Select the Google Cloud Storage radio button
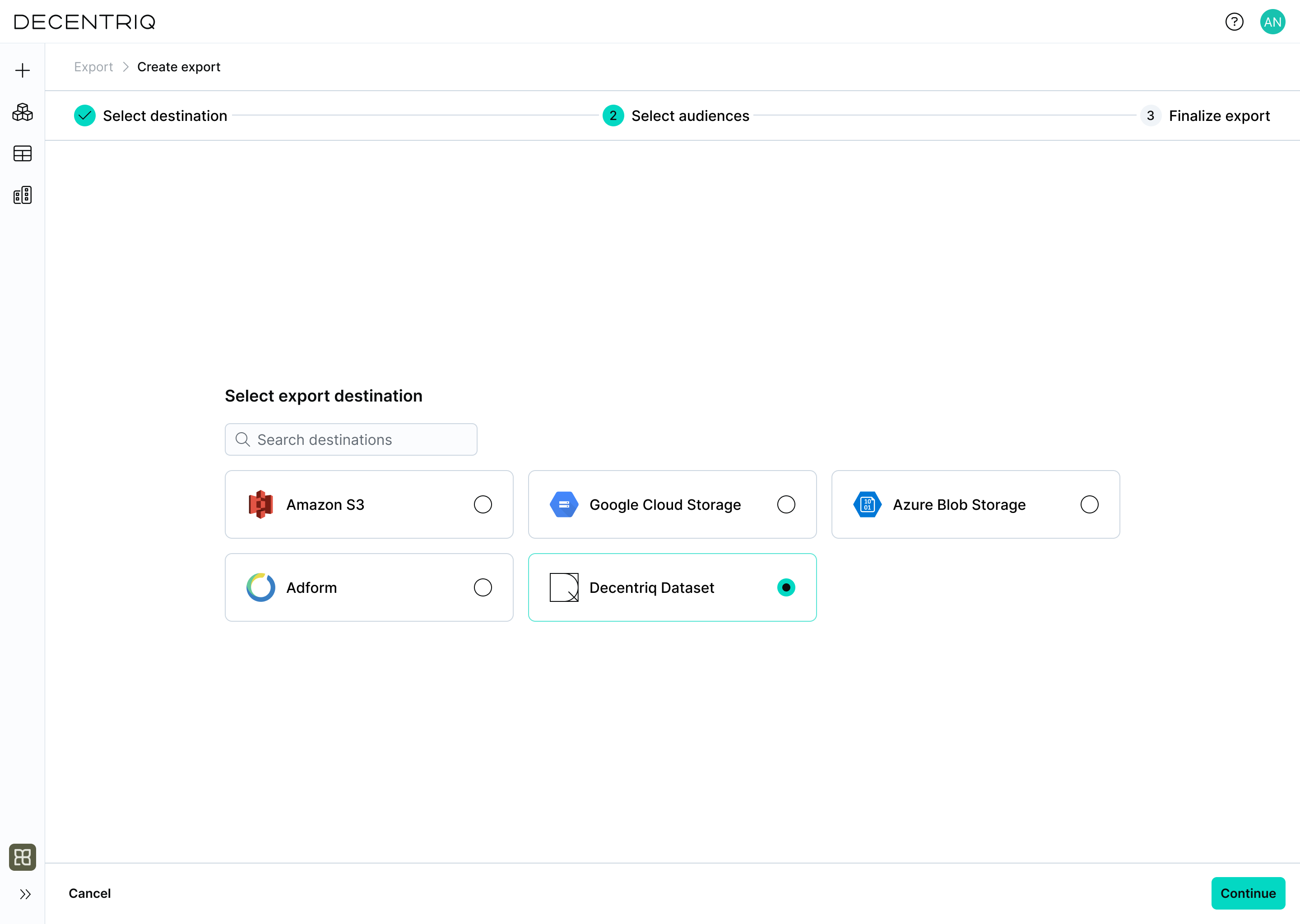 click(x=786, y=504)
